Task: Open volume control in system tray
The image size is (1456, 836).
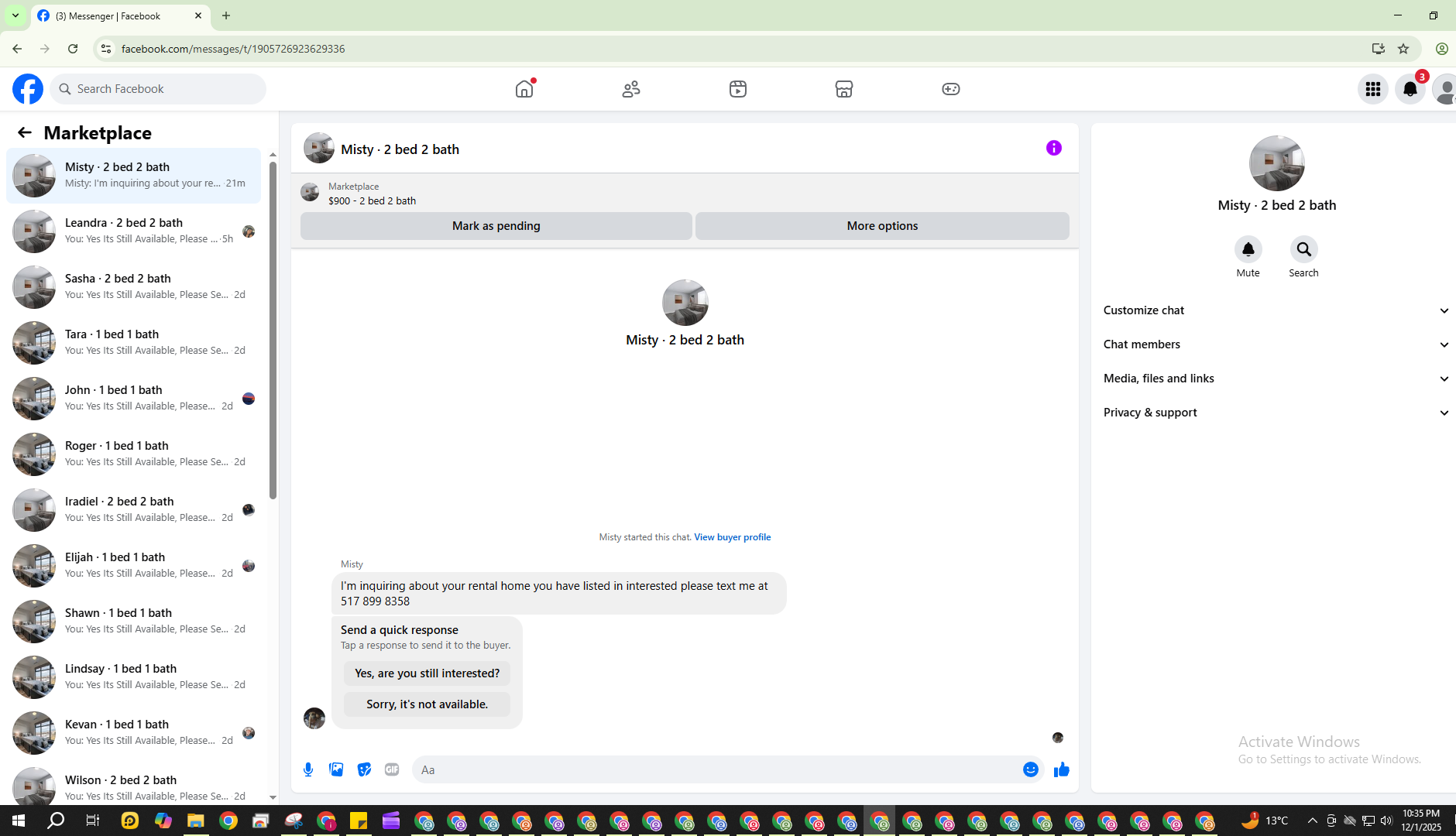Action: tap(1386, 821)
